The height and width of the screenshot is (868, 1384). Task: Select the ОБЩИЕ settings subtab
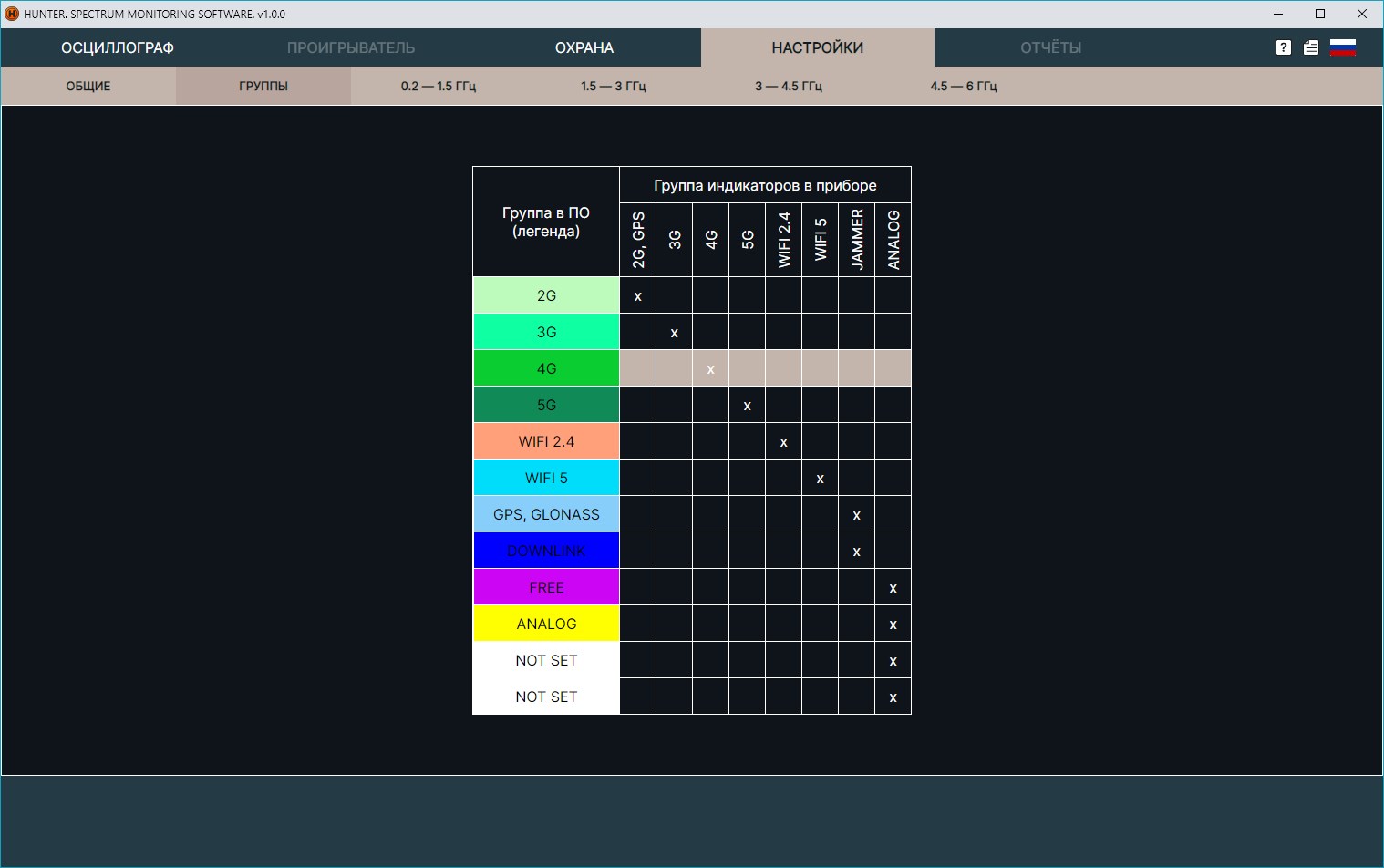pos(88,86)
